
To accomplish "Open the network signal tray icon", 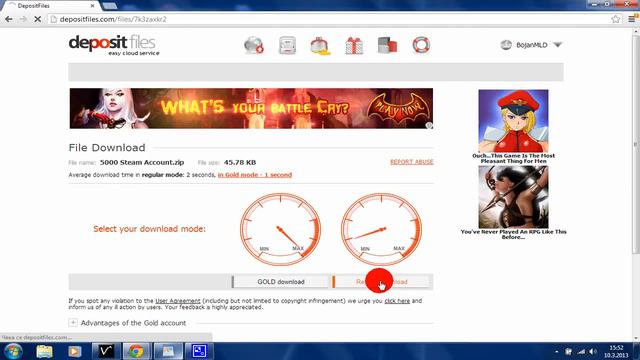I will (x=581, y=351).
